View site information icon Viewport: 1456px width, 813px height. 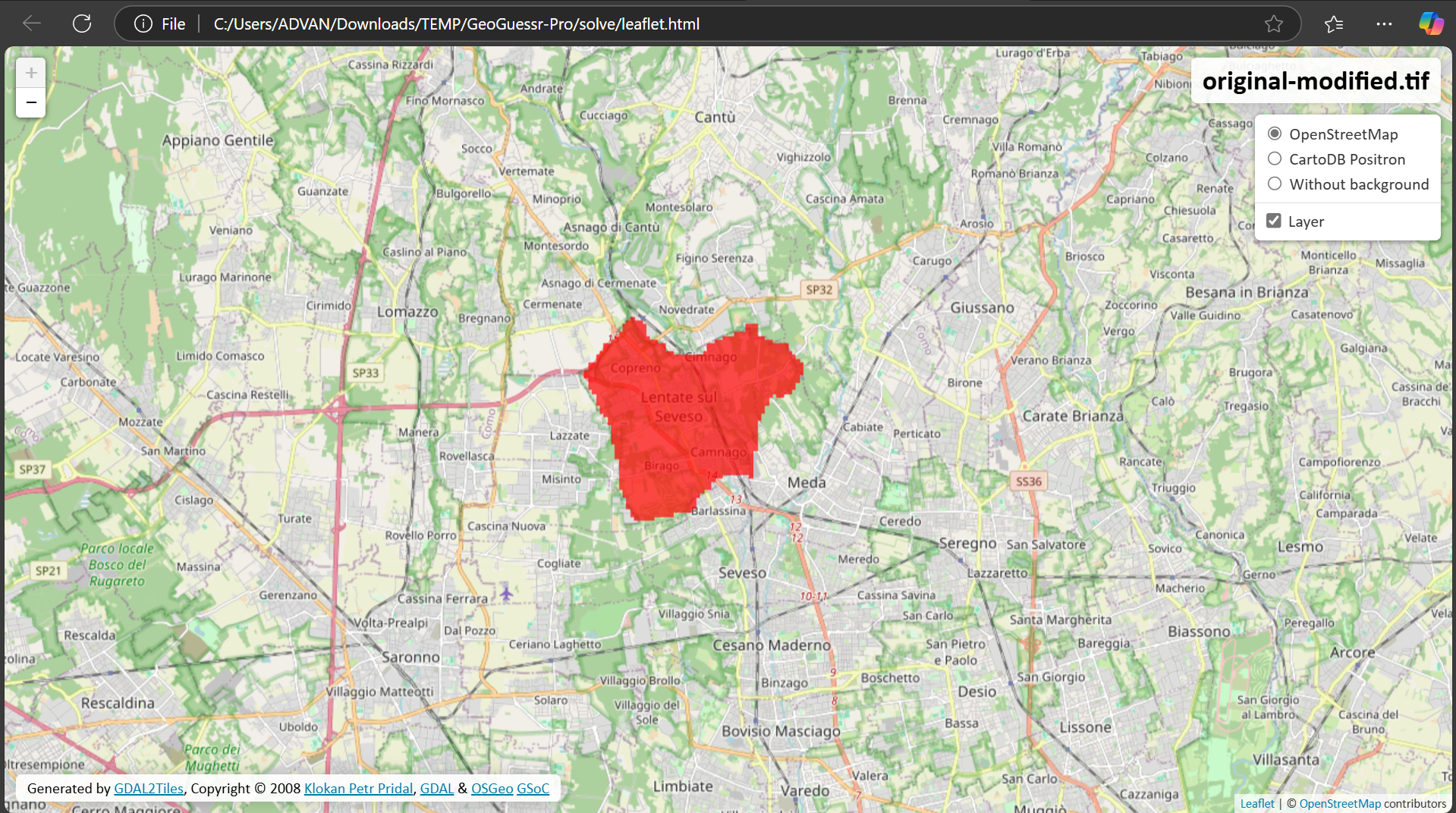143,24
